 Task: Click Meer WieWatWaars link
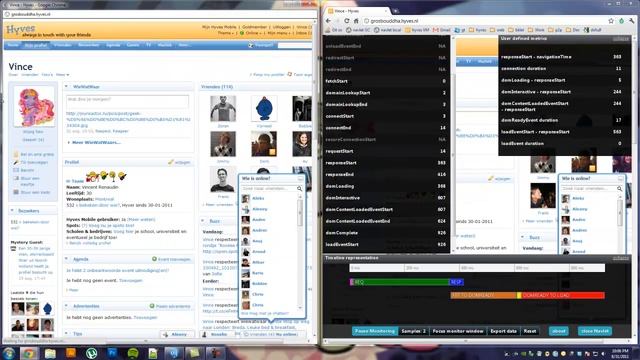coord(96,142)
